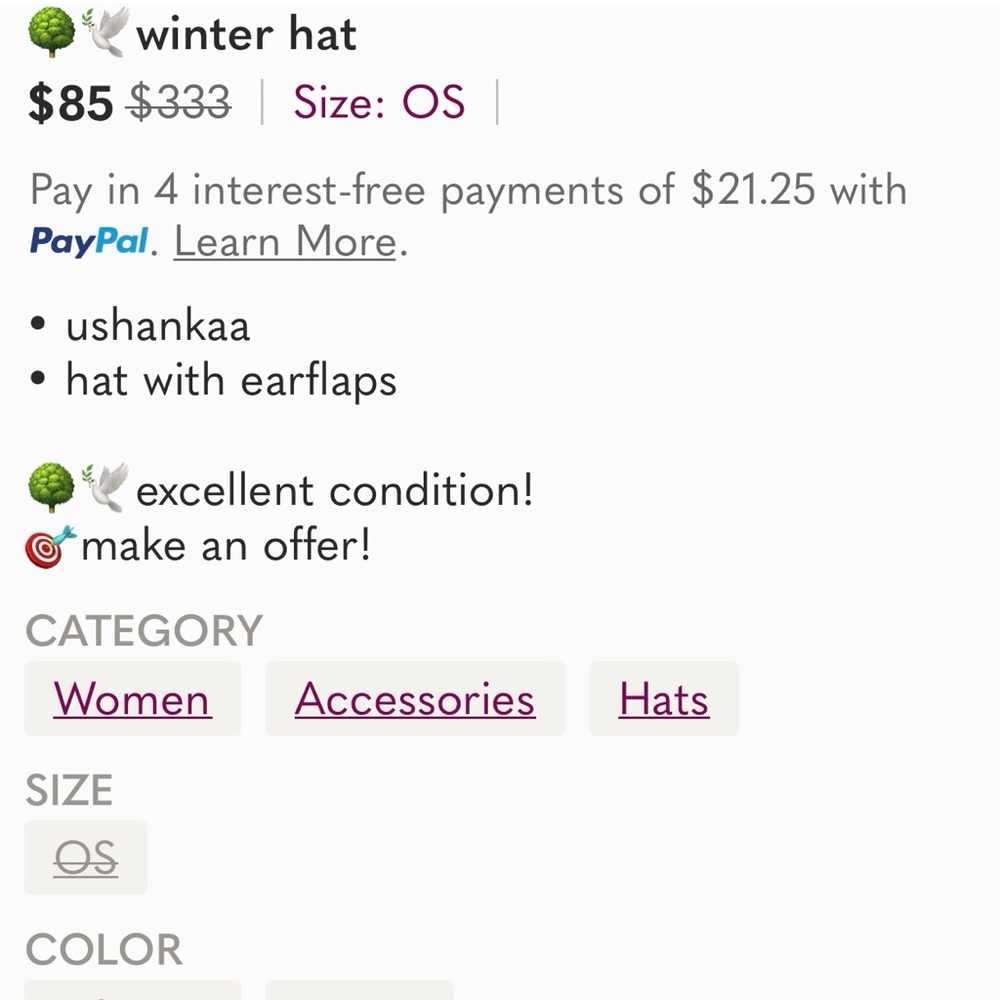Click the COLOR section heading
The width and height of the screenshot is (1000, 1000).
(104, 948)
